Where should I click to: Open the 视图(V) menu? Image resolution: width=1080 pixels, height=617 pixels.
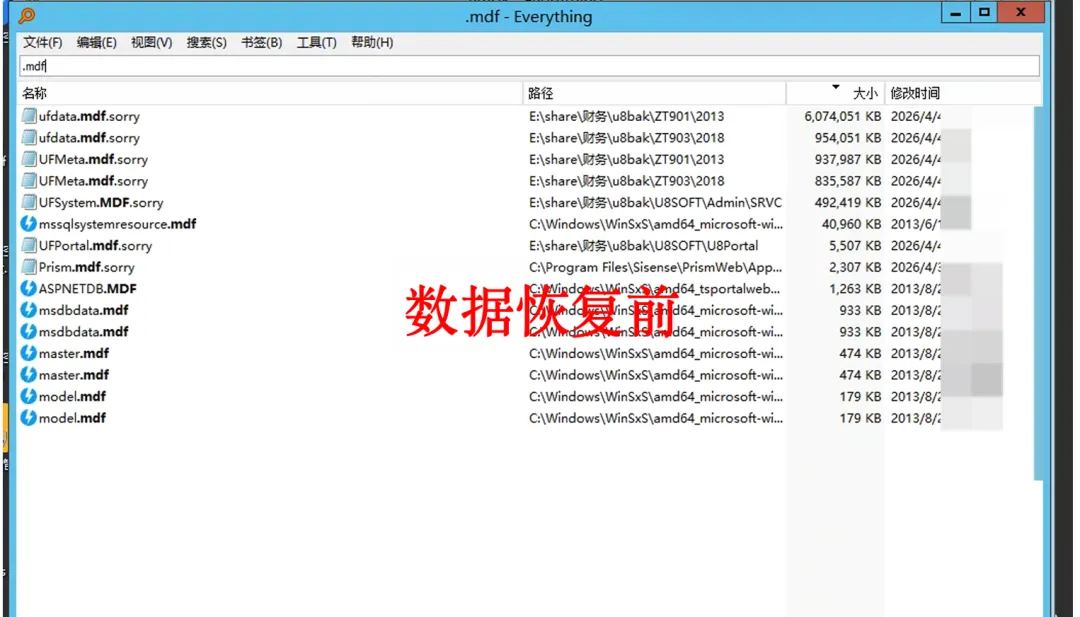click(x=152, y=43)
